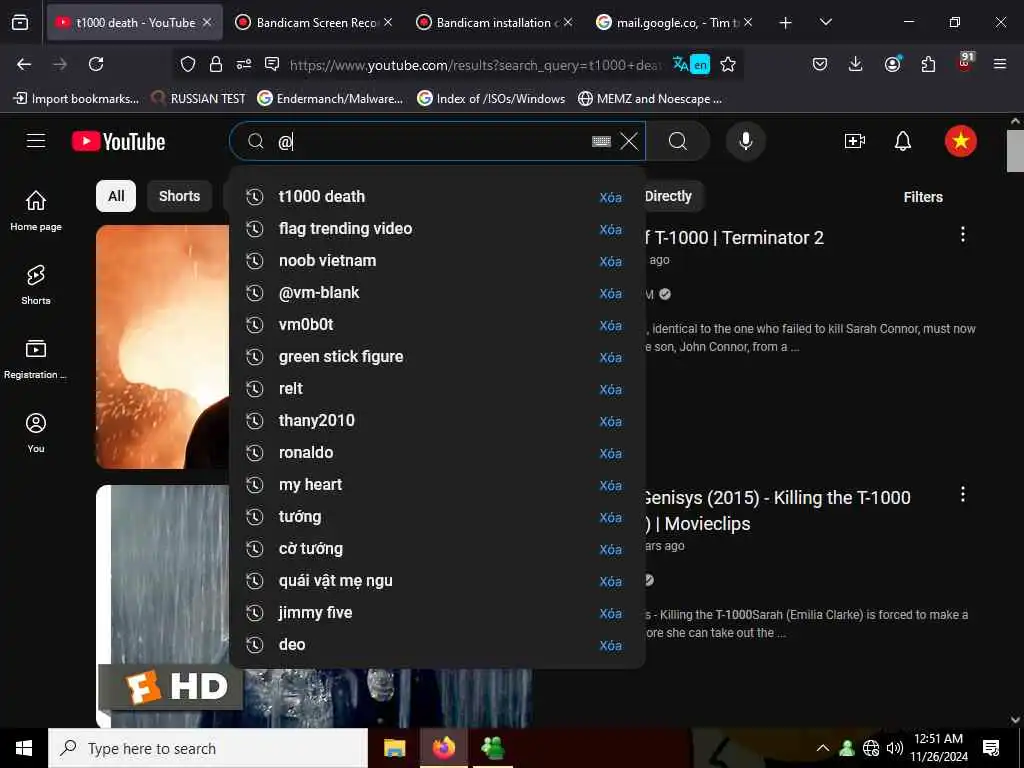Image resolution: width=1024 pixels, height=768 pixels.
Task: Start voice search with microphone
Action: 745,141
